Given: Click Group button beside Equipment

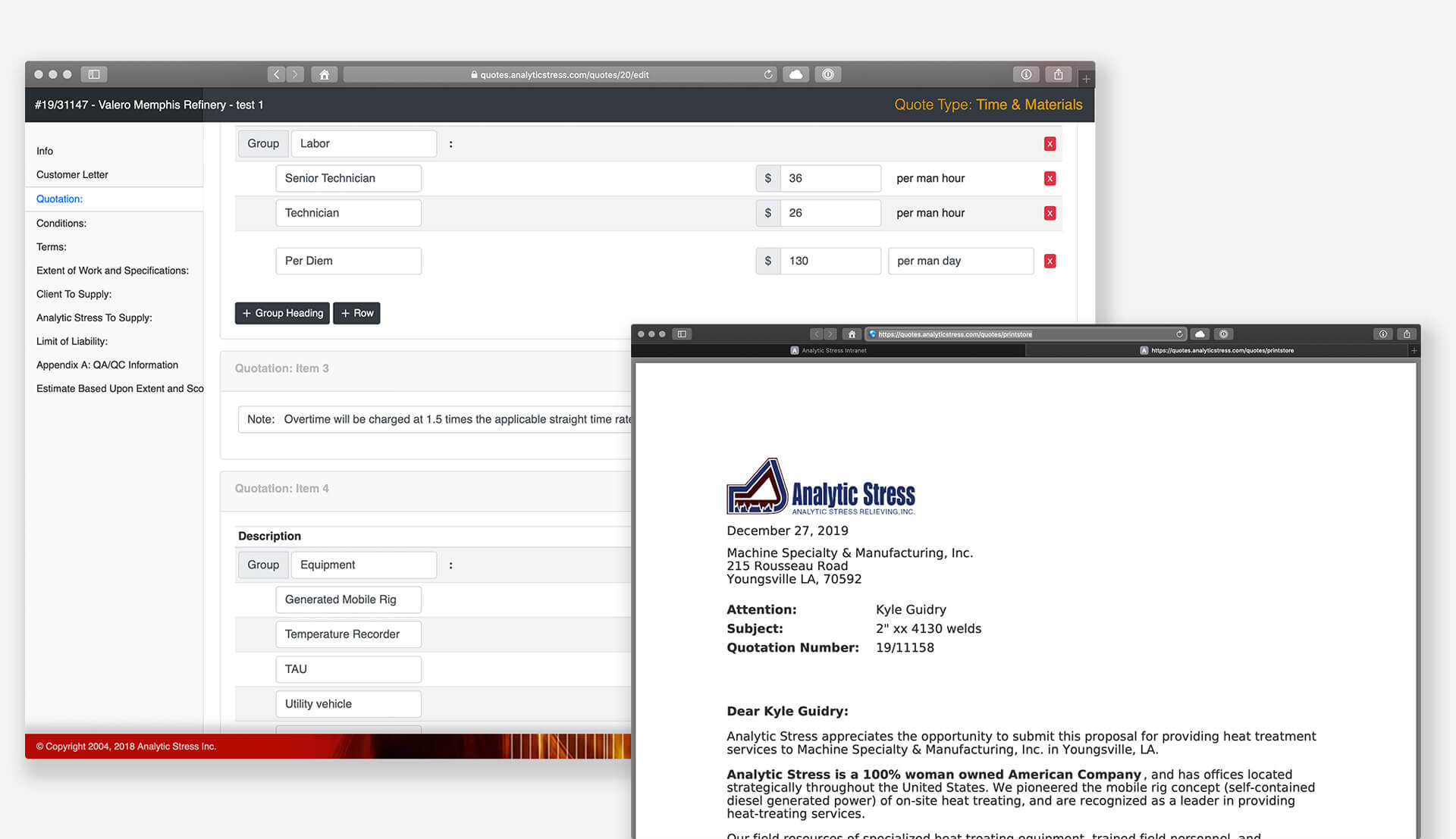Looking at the screenshot, I should 263,565.
